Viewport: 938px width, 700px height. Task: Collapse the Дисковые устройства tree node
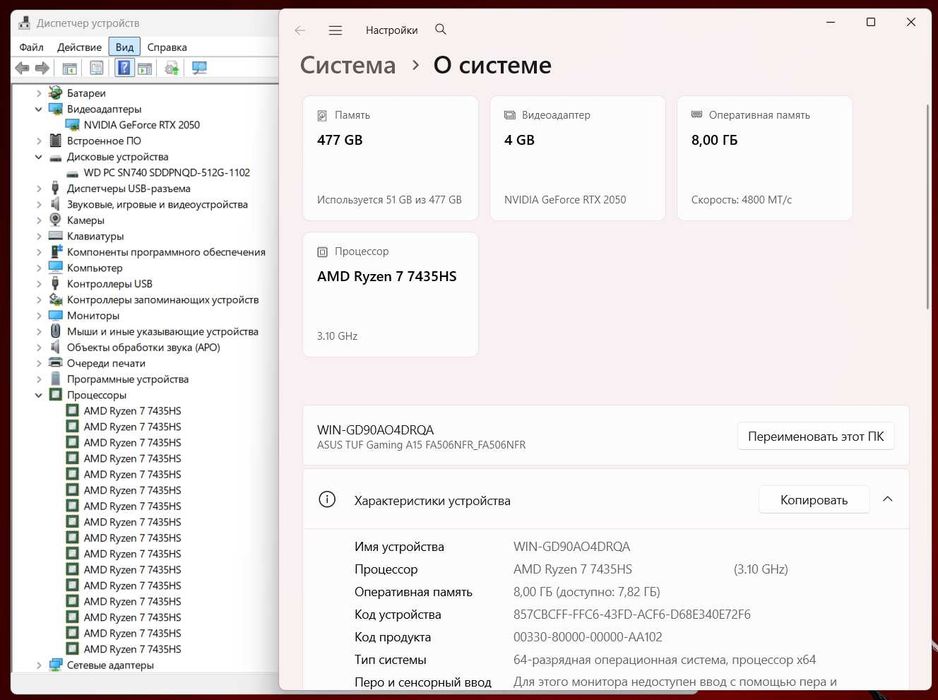39,157
